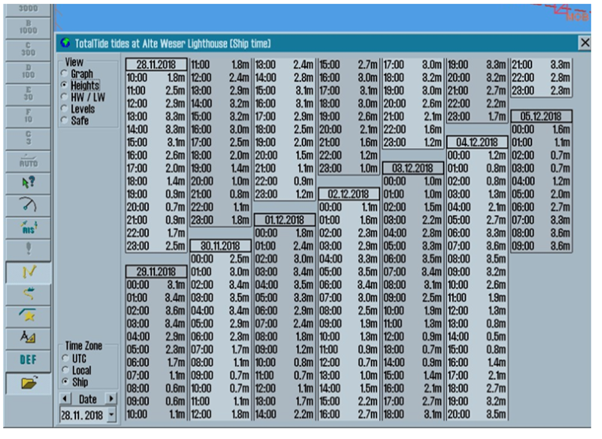Set time zone to Local
Viewport: 602px width, 439px height.
[65, 369]
